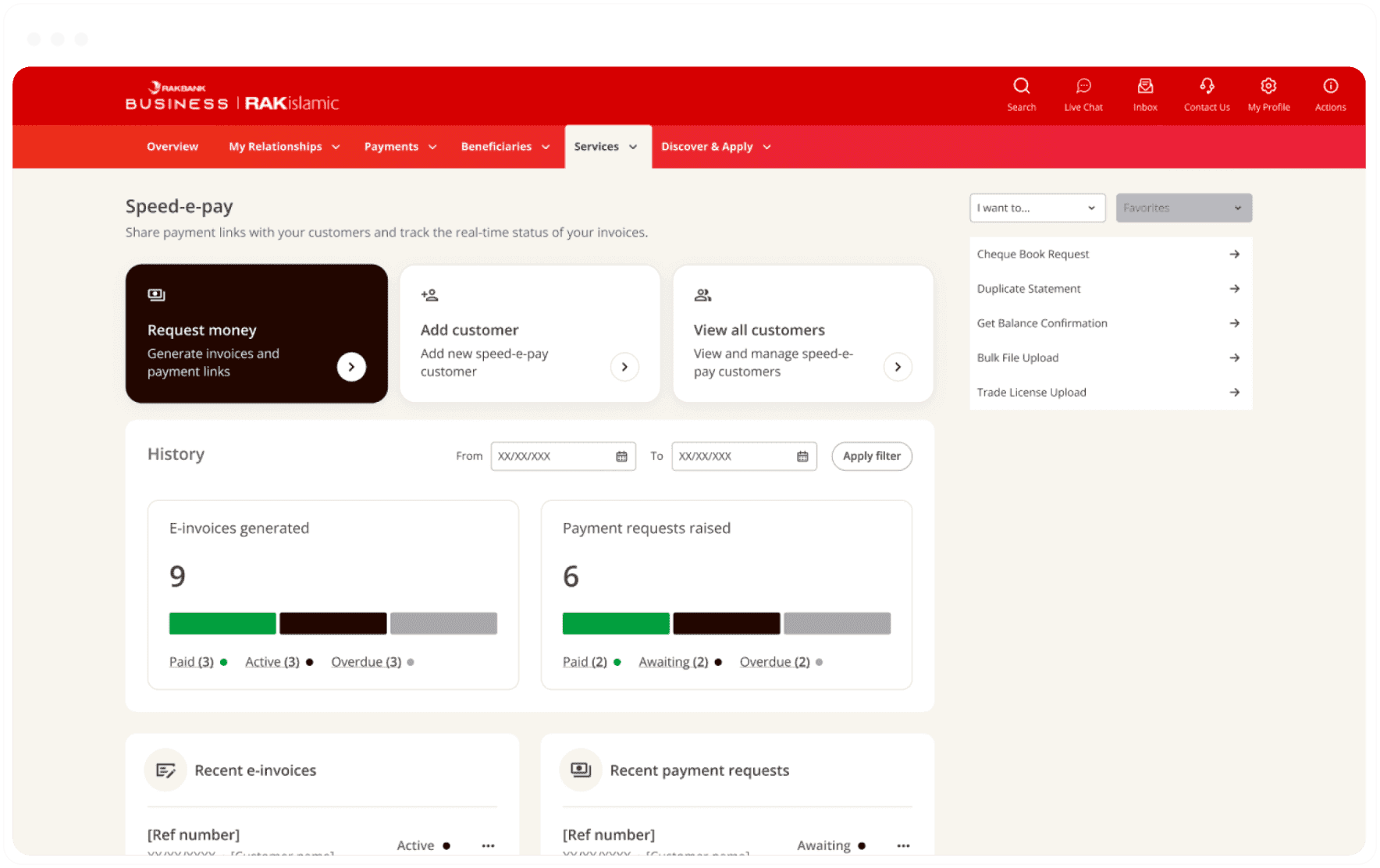Open the View all customers card
The height and width of the screenshot is (868, 1380).
coord(803,333)
